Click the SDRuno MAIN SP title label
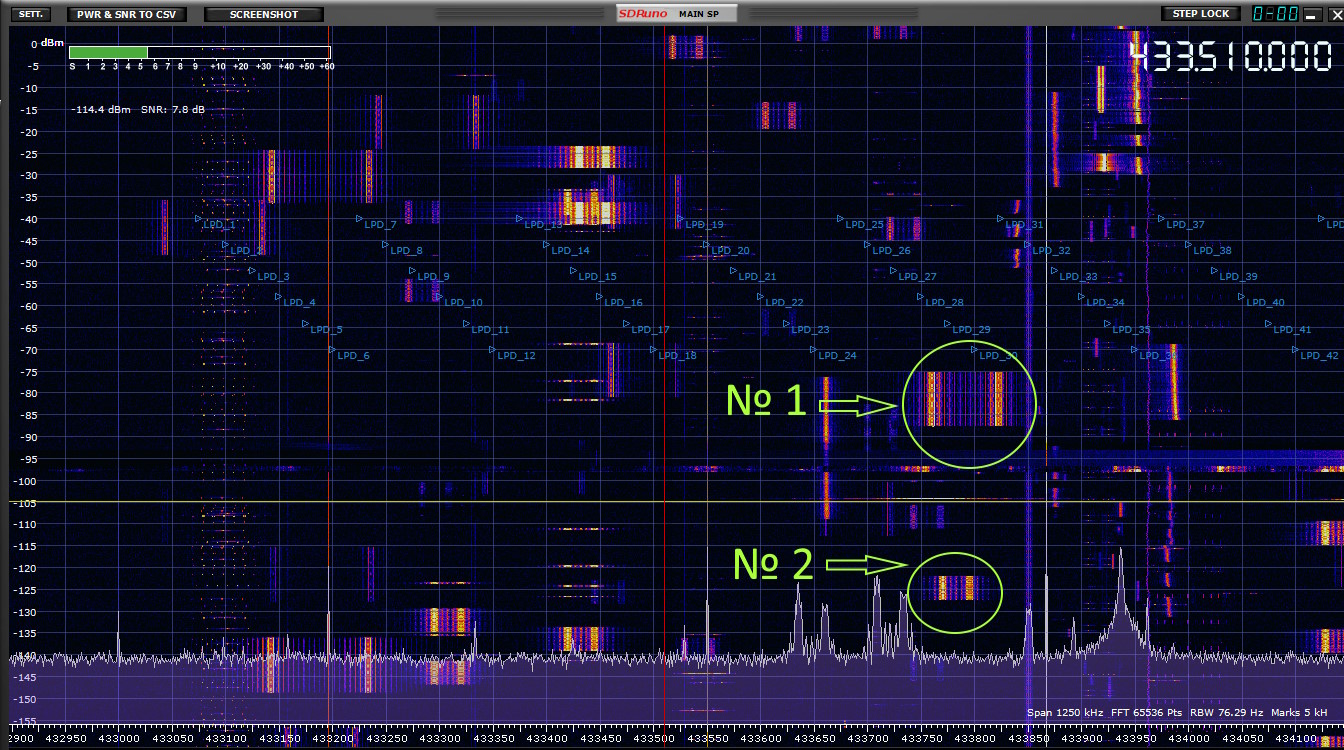The image size is (1344, 750). point(677,14)
